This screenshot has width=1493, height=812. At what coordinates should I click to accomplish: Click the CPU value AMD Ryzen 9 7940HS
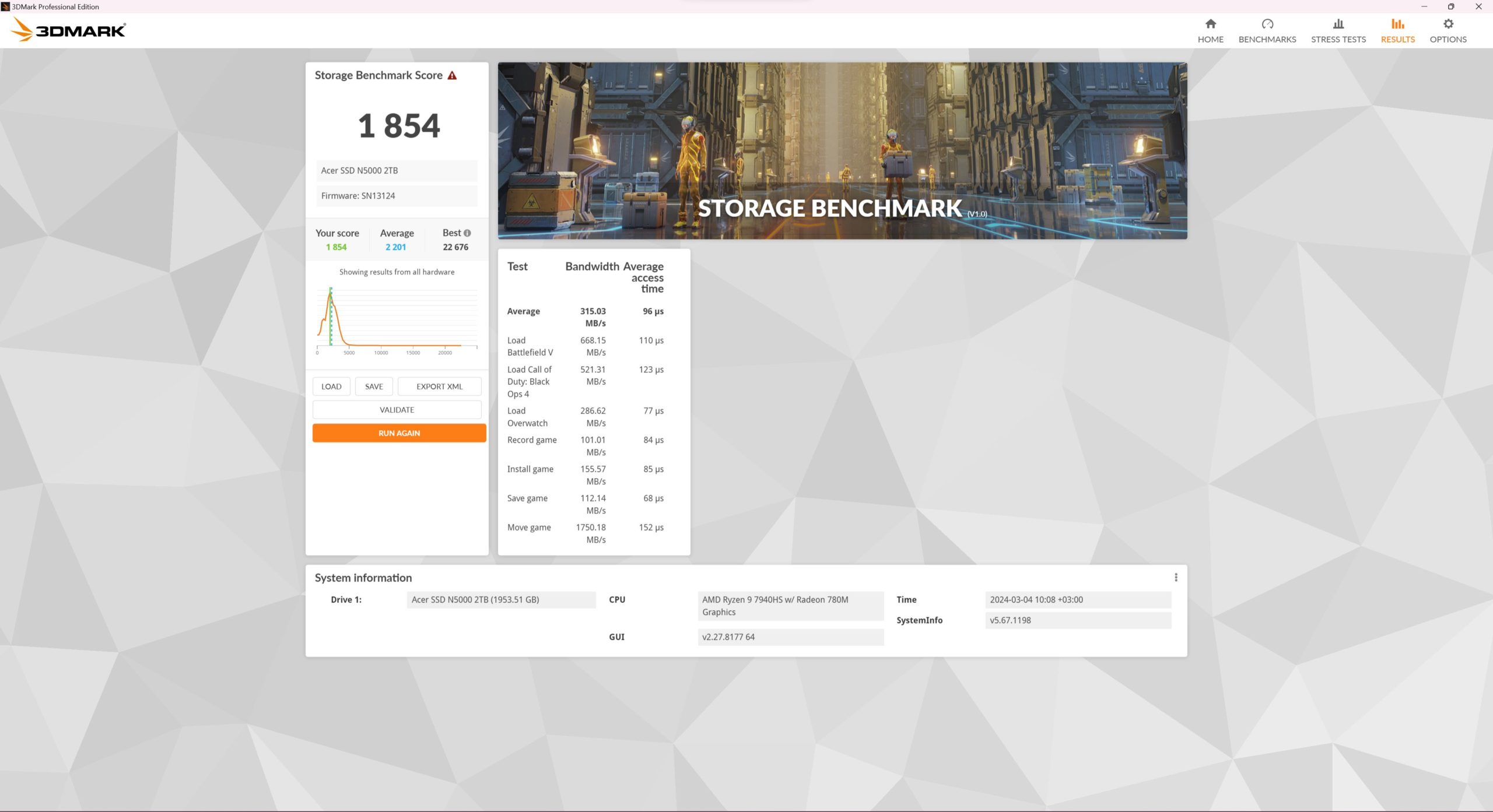[790, 606]
